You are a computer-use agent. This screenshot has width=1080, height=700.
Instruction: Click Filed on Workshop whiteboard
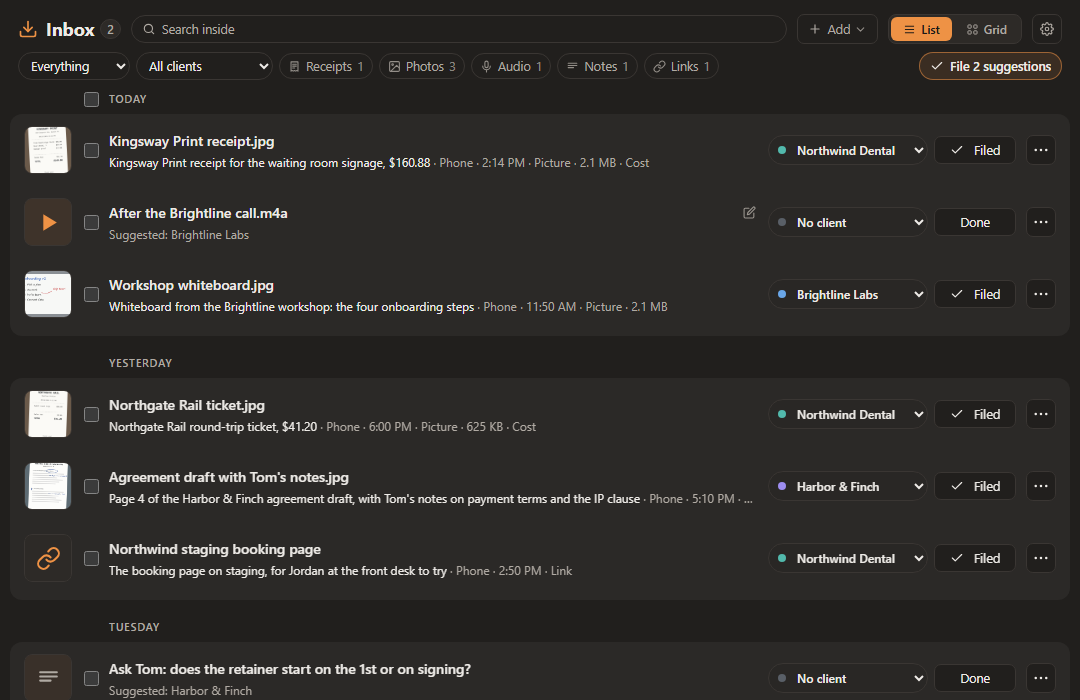[x=975, y=294]
